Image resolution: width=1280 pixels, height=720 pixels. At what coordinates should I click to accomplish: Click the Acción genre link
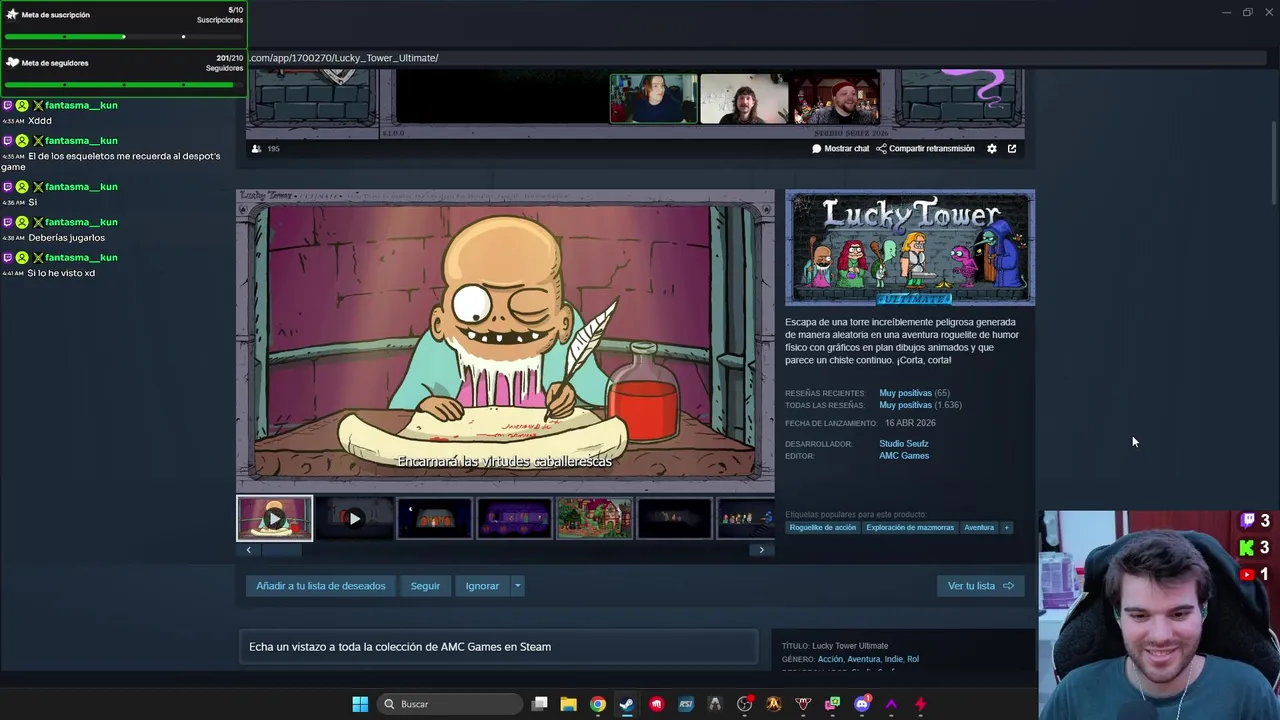(830, 659)
